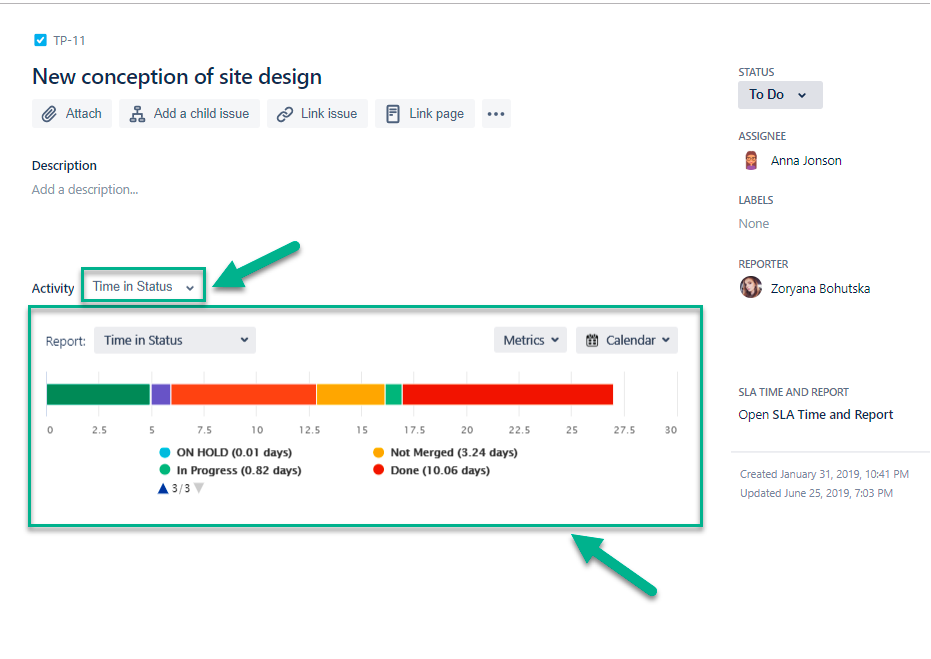Viewport: 931px width, 659px height.
Task: Toggle Not Merged legend series
Action: click(445, 453)
